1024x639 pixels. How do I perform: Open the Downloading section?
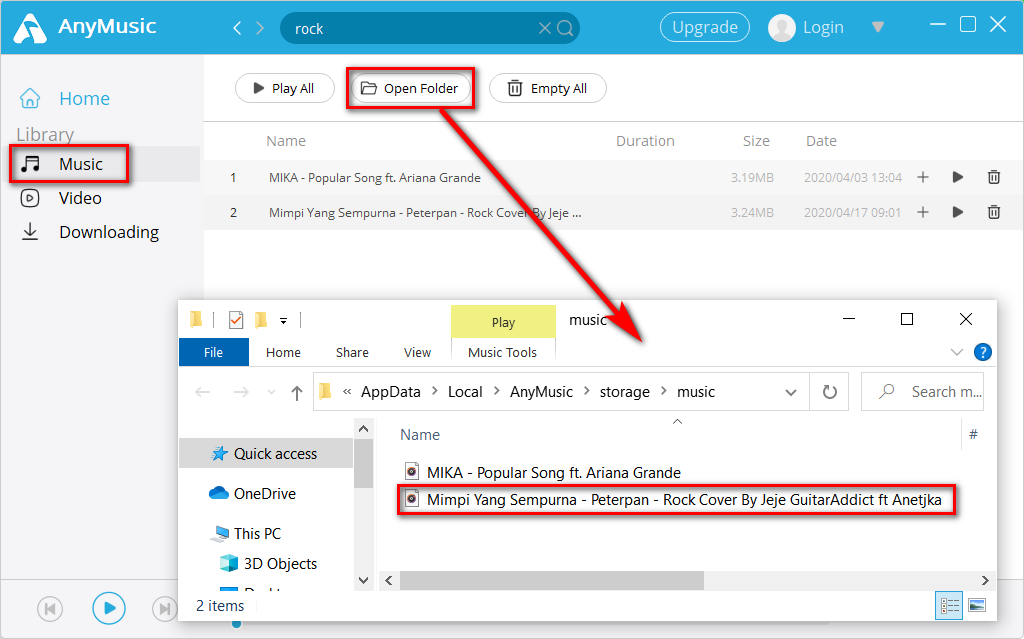[108, 232]
